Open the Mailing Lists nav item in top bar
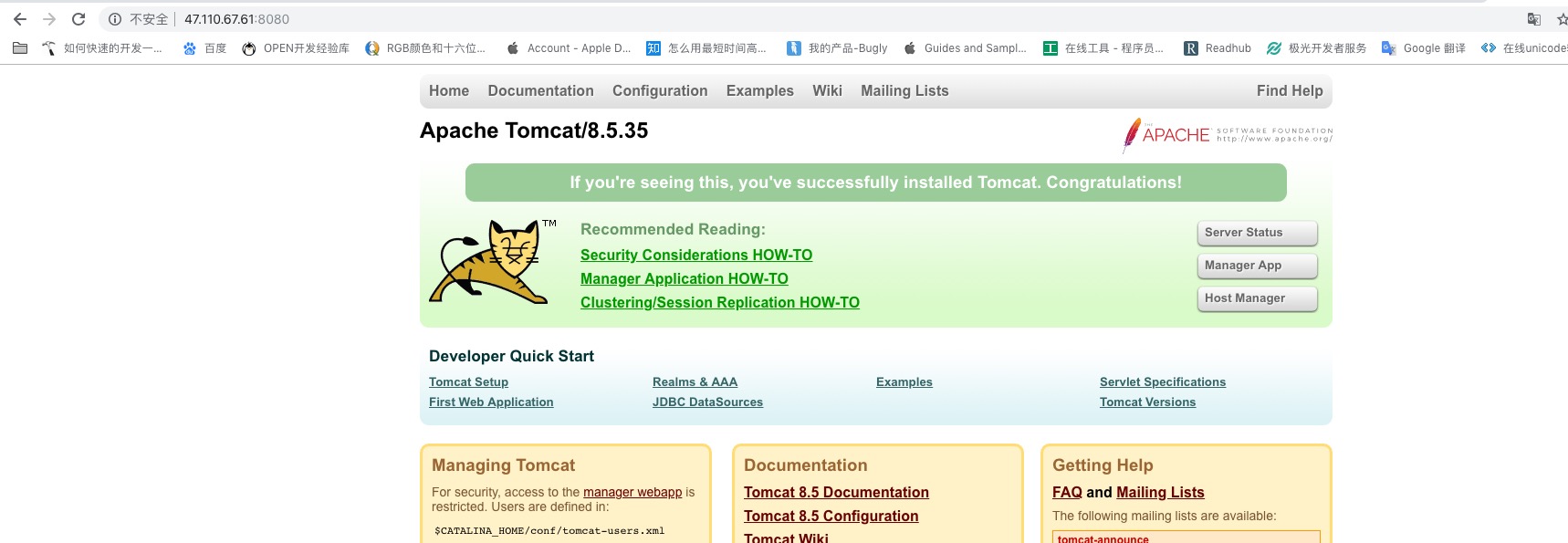The width and height of the screenshot is (1568, 543). 904,90
